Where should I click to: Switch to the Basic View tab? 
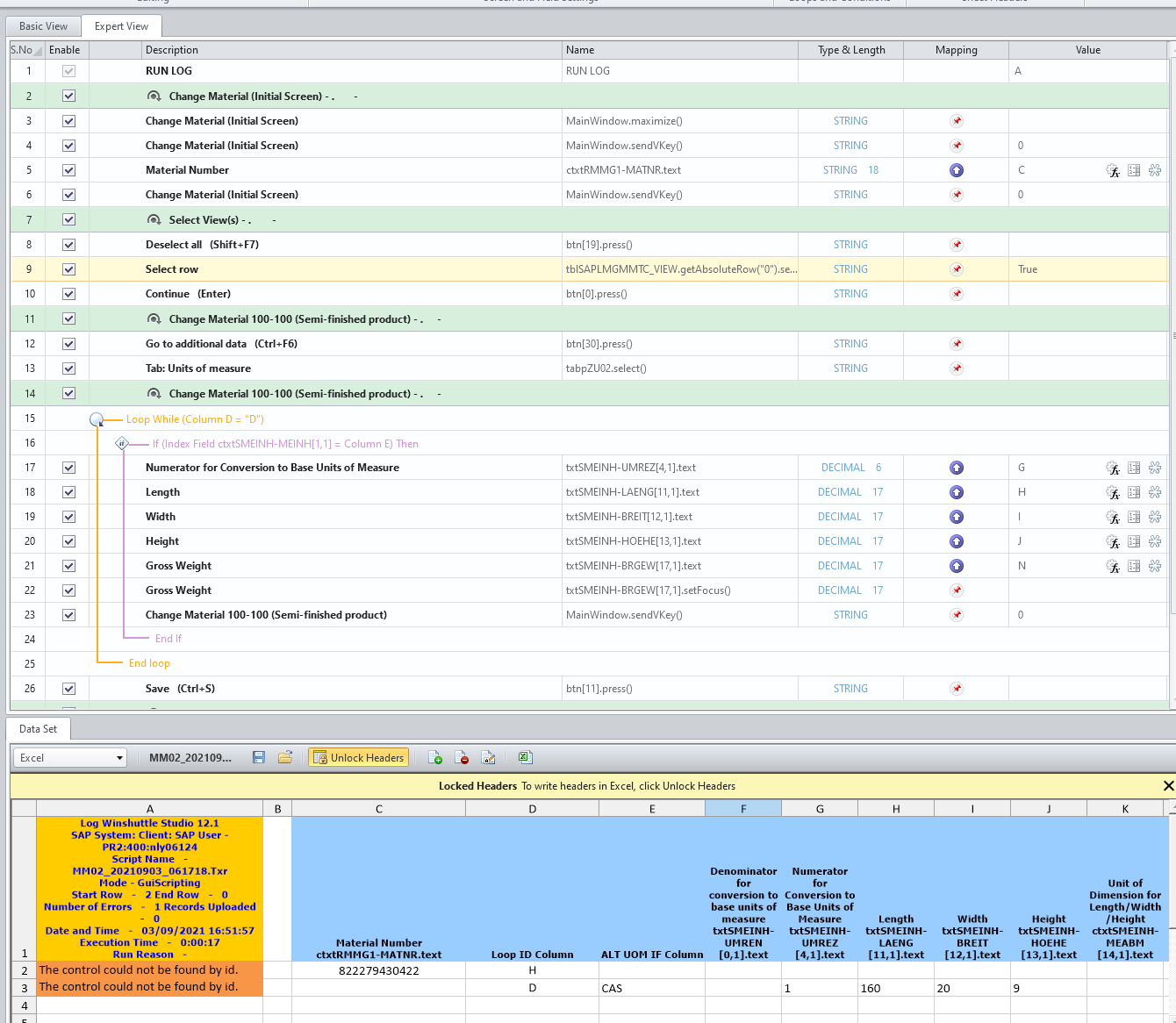tap(43, 26)
